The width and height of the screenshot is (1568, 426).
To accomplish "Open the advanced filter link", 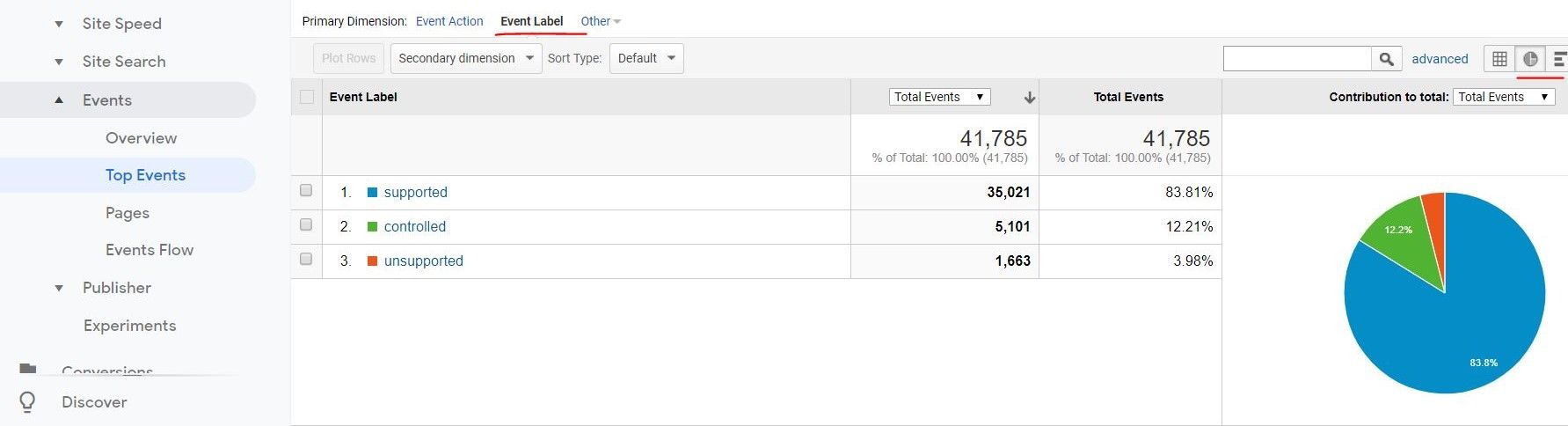I will [1440, 59].
